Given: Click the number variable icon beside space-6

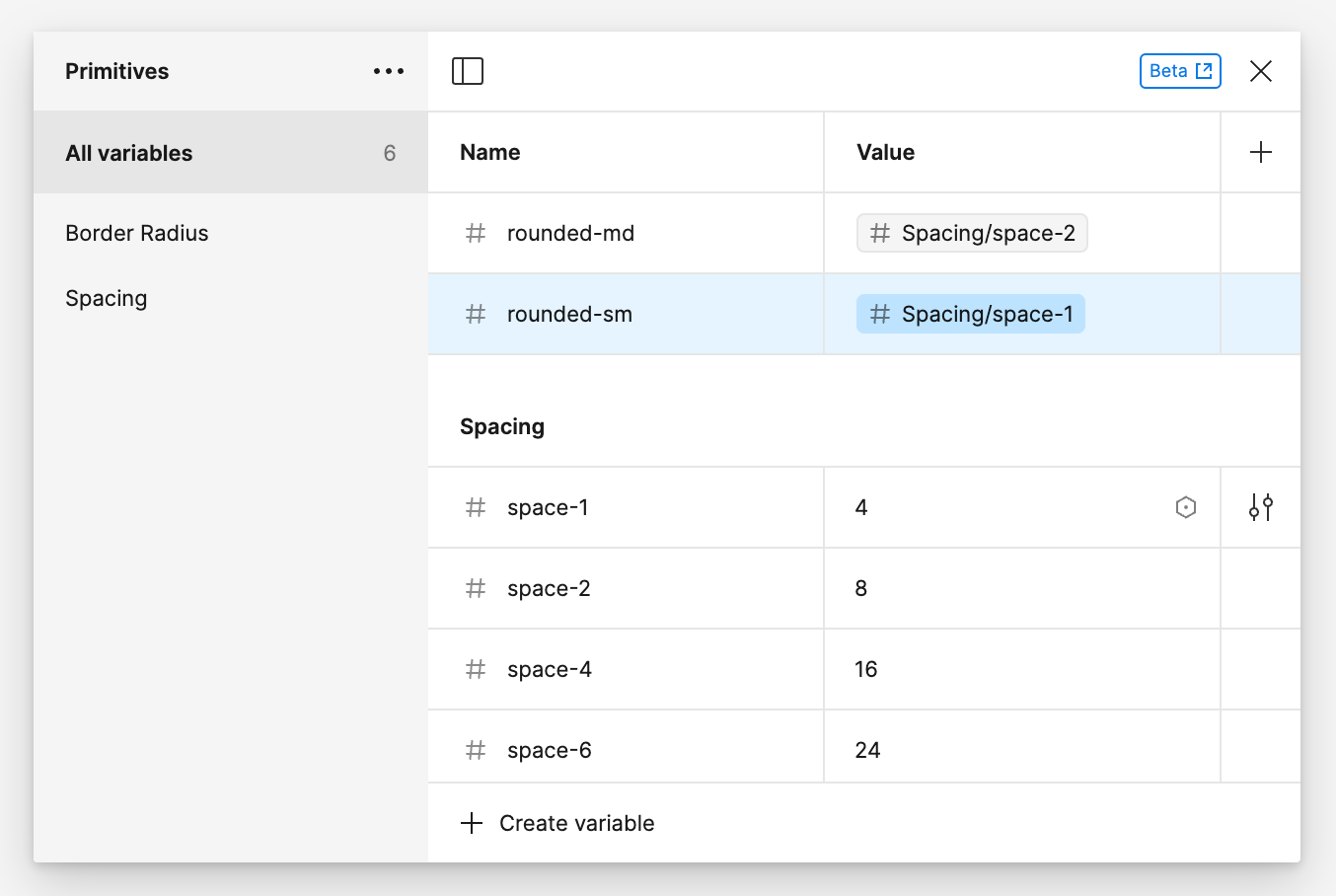Looking at the screenshot, I should pos(476,750).
